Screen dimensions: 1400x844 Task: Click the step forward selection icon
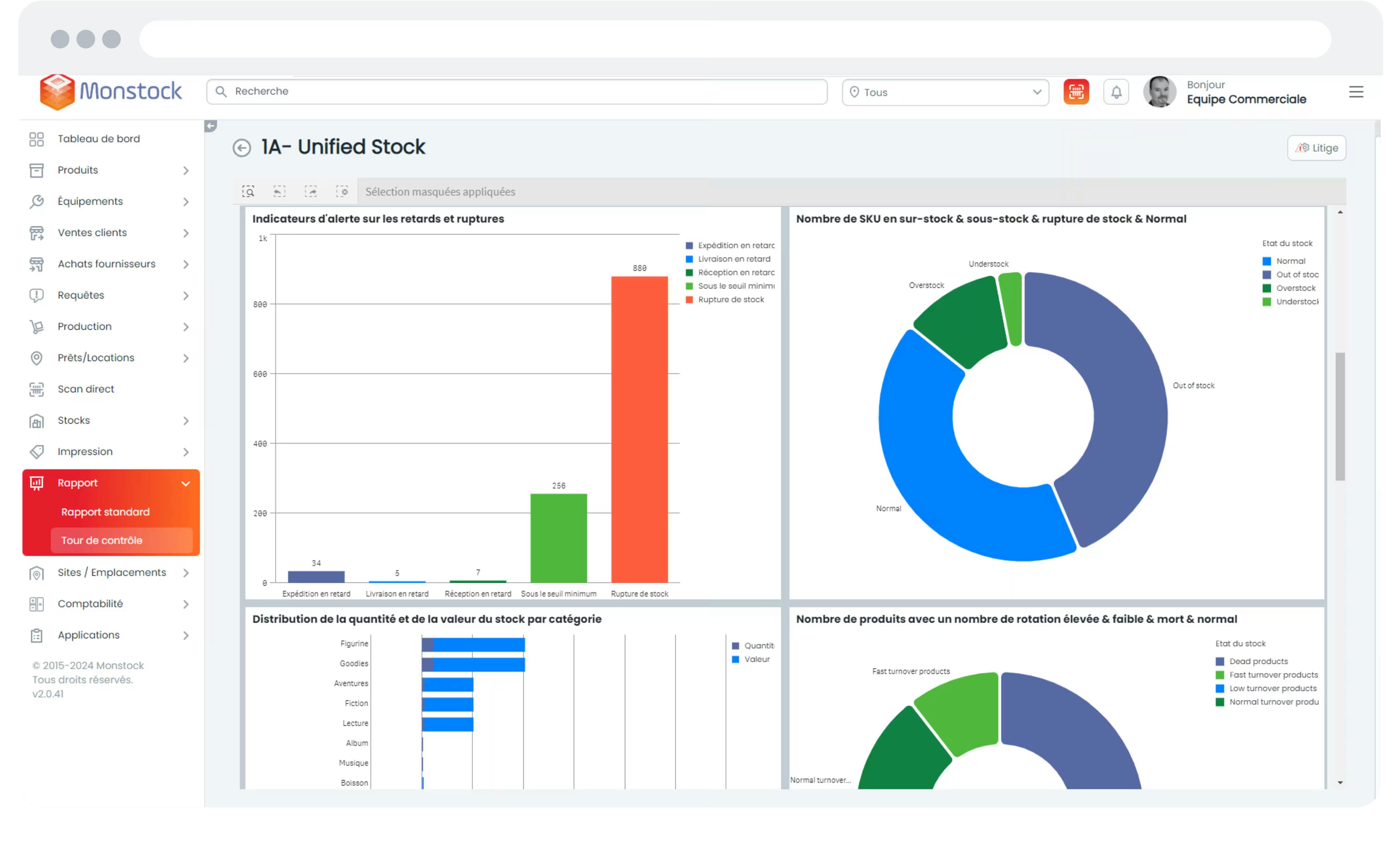tap(310, 191)
